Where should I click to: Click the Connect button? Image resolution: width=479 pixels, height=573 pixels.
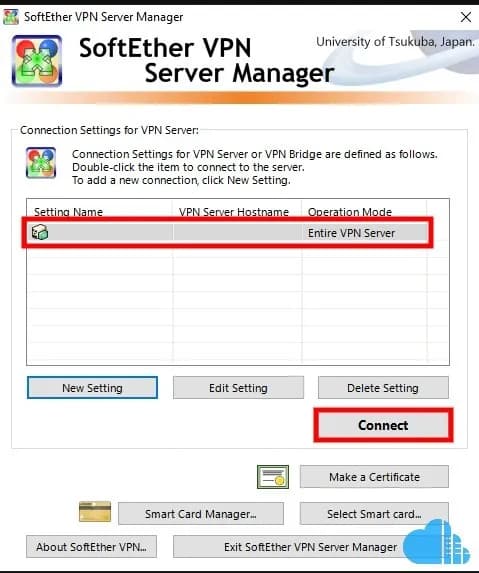383,425
